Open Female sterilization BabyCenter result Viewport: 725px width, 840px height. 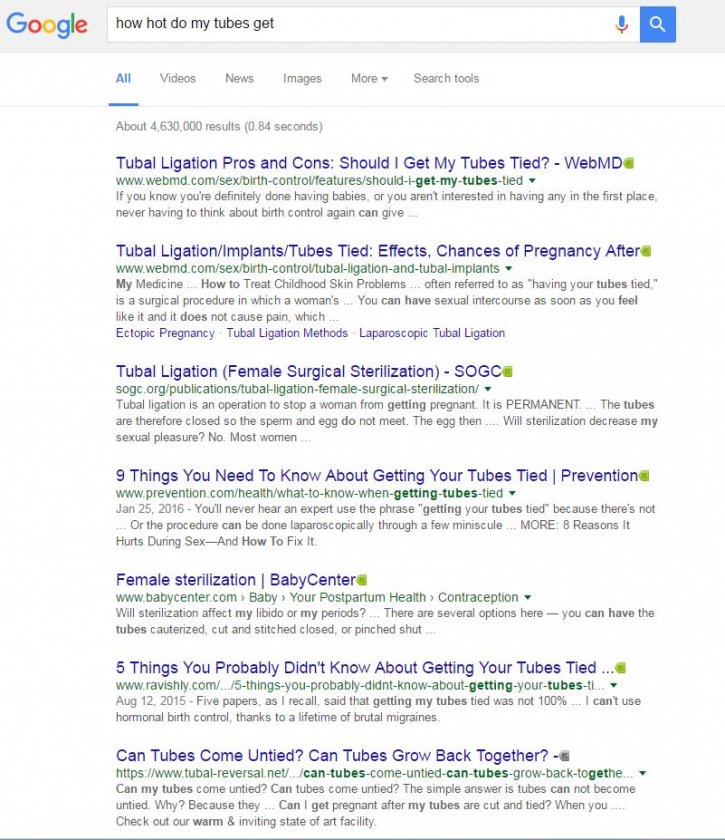(x=236, y=580)
